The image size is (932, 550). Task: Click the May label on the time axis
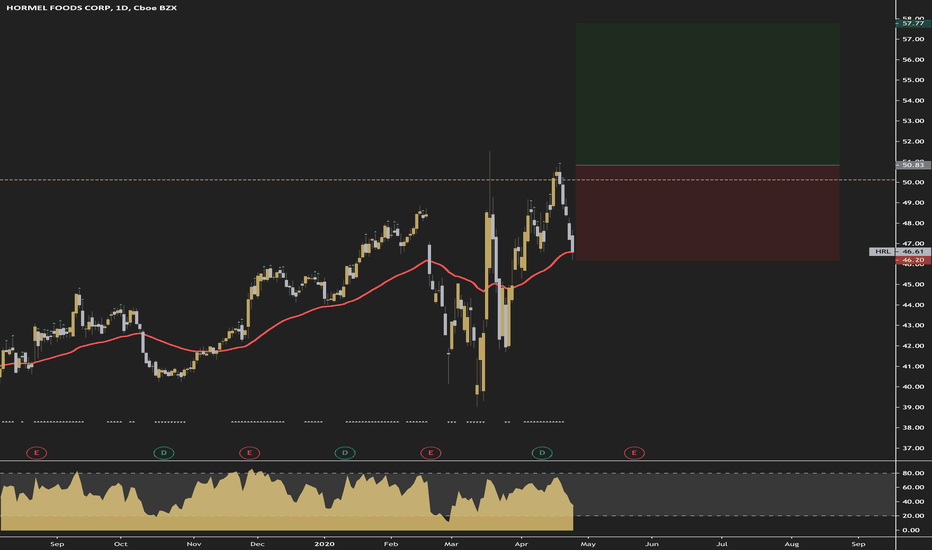click(x=588, y=544)
